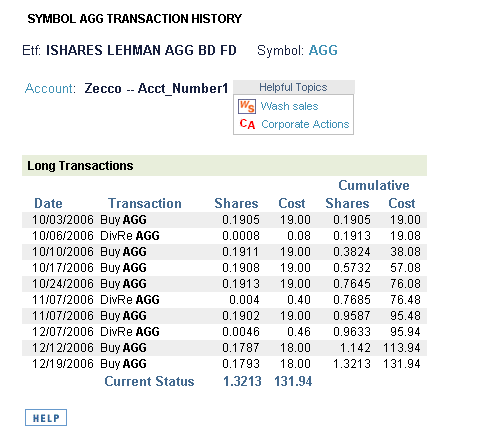This screenshot has height=446, width=497.
Task: Click the CA corporate actions icon
Action: pos(247,124)
